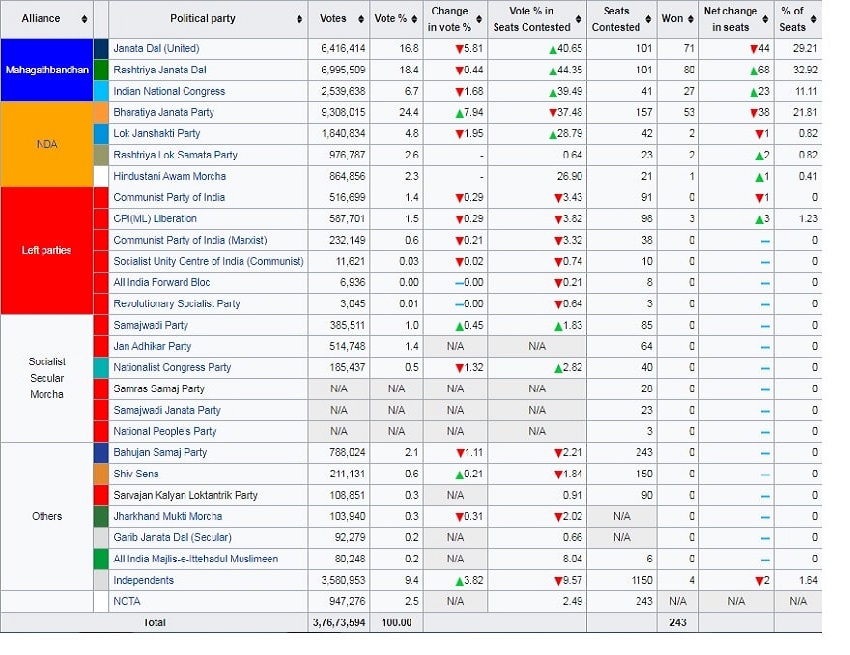Click the NDA alliance cell

(x=47, y=144)
